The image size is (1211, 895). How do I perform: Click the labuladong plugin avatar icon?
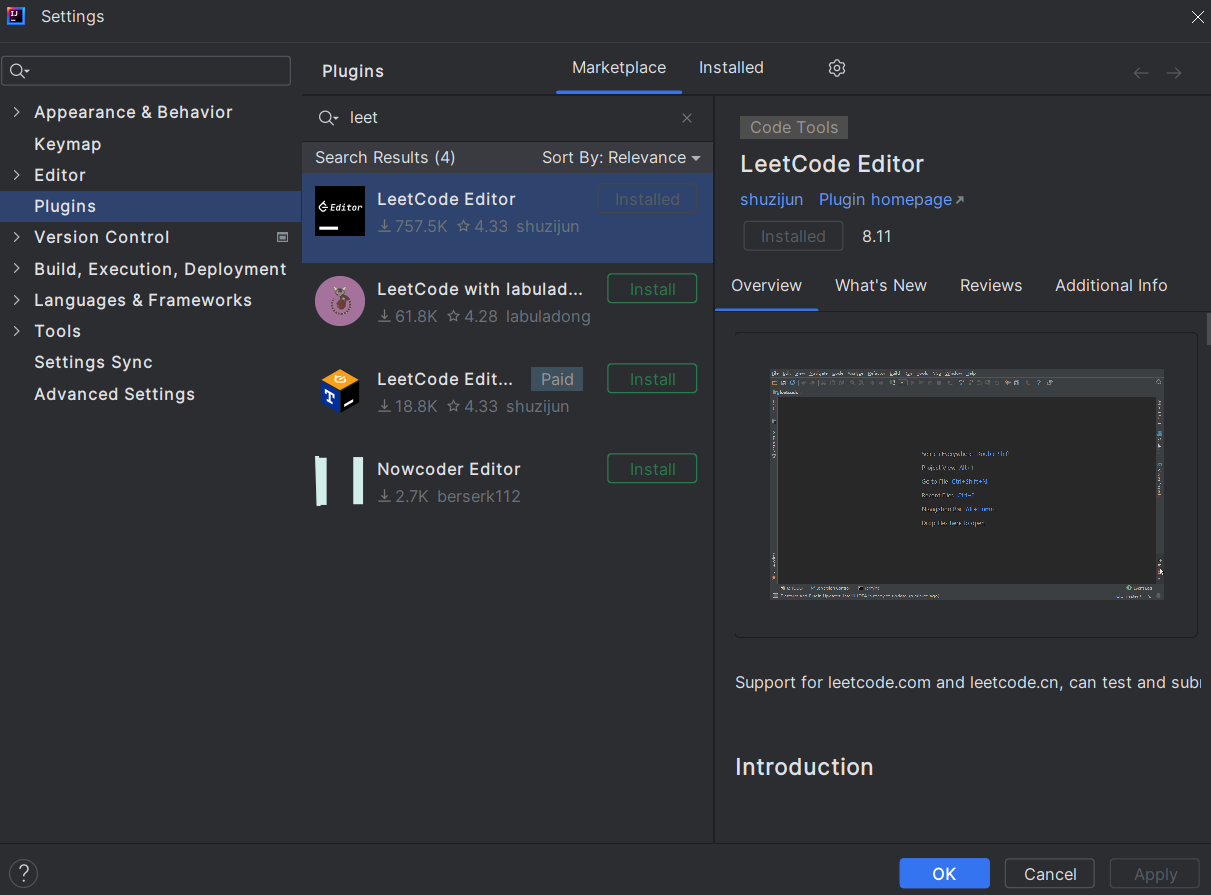coord(340,301)
